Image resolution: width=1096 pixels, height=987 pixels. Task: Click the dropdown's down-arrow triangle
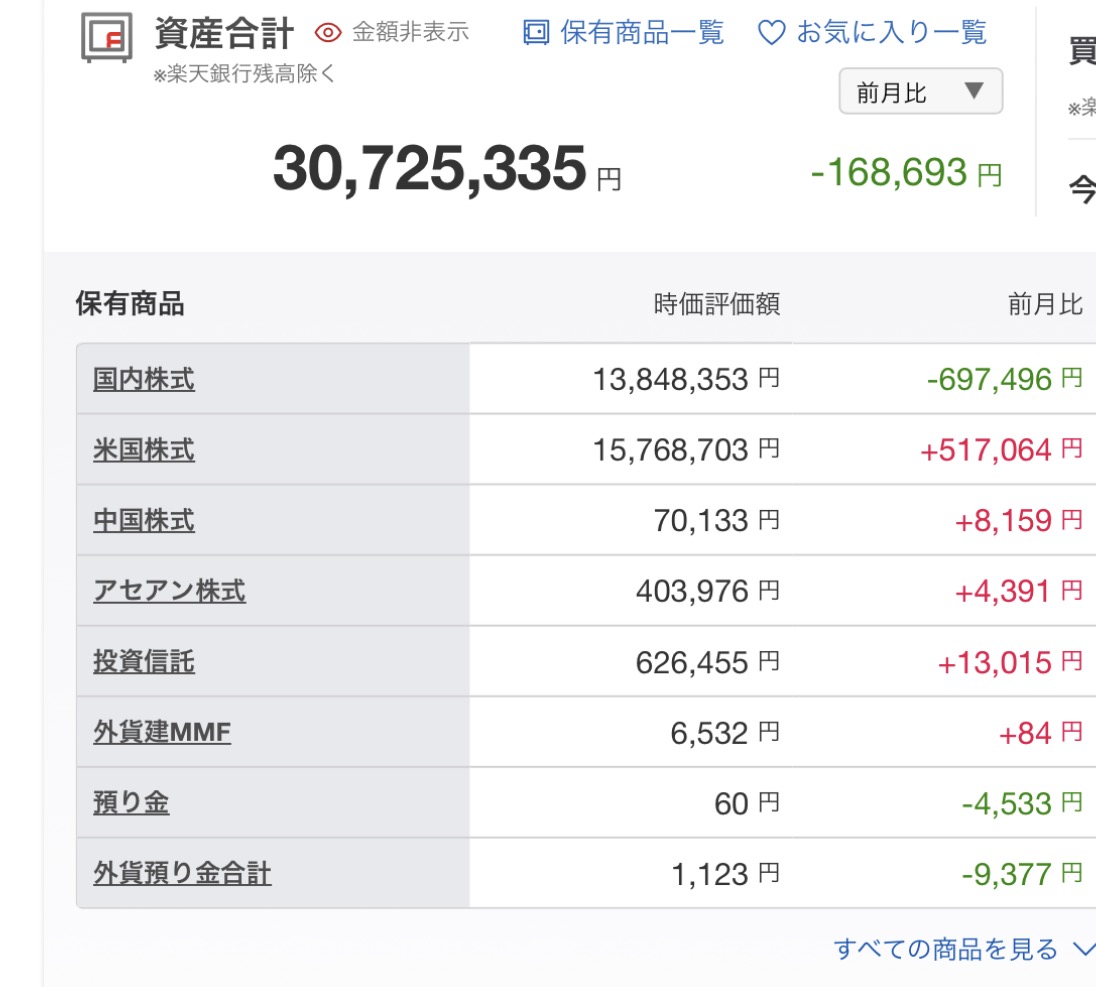[974, 92]
